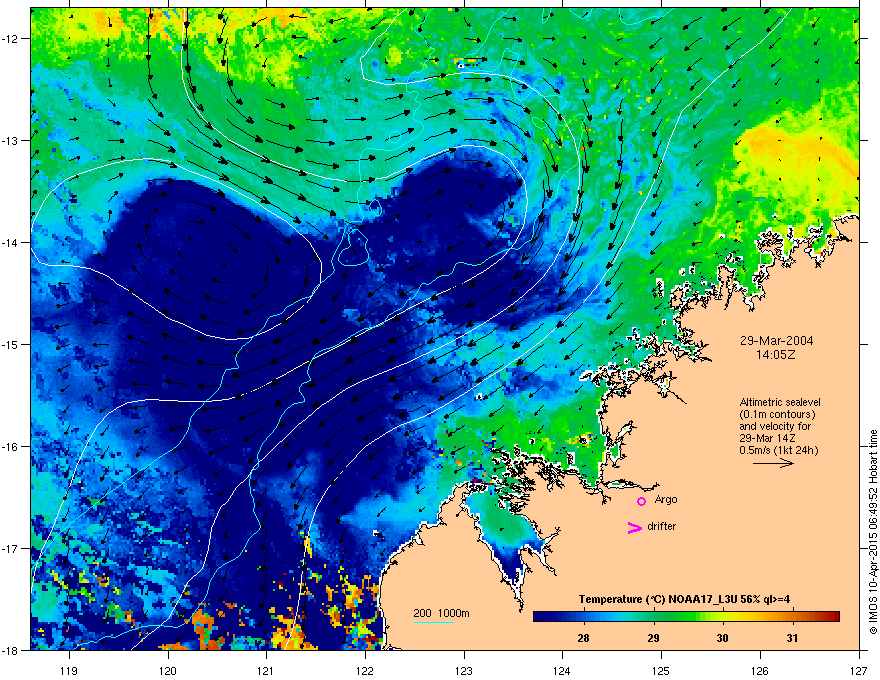This screenshot has width=880, height=680.
Task: Click the "200 1000m" depth label
Action: 441,613
